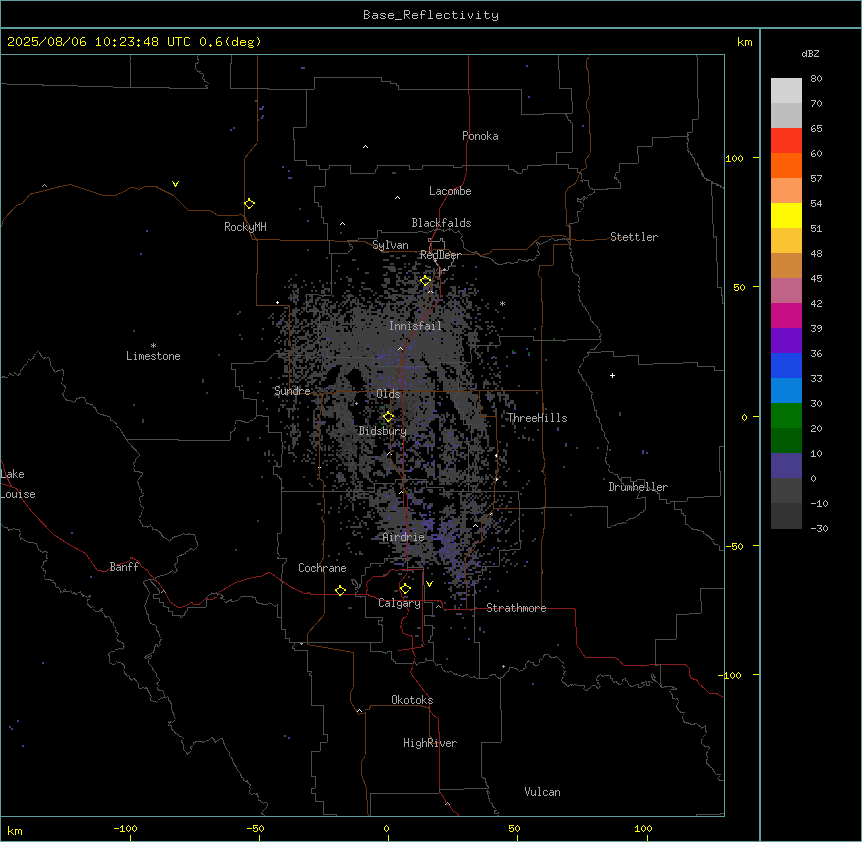This screenshot has width=862, height=842.
Task: Click the Calgary city label
Action: 400,603
